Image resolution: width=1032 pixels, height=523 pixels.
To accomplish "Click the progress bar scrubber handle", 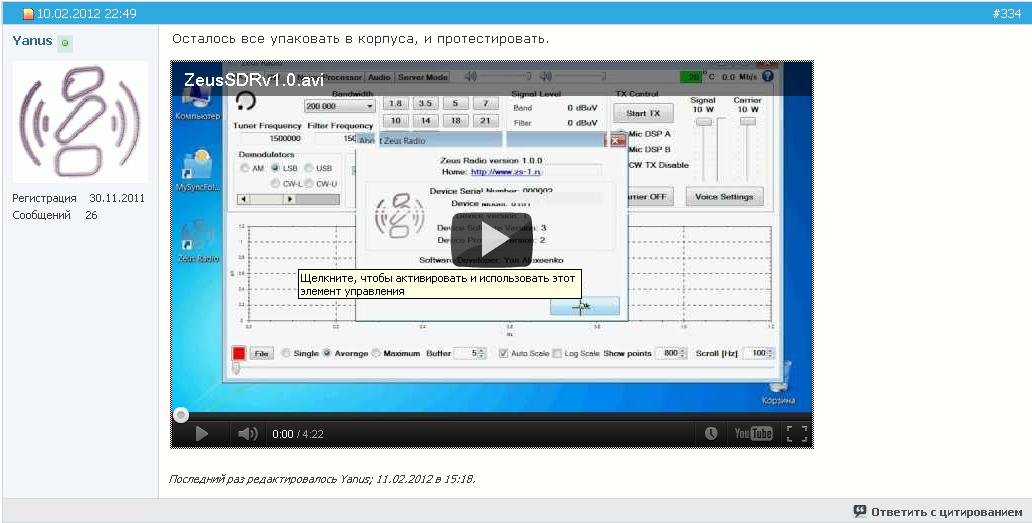I will (180, 414).
